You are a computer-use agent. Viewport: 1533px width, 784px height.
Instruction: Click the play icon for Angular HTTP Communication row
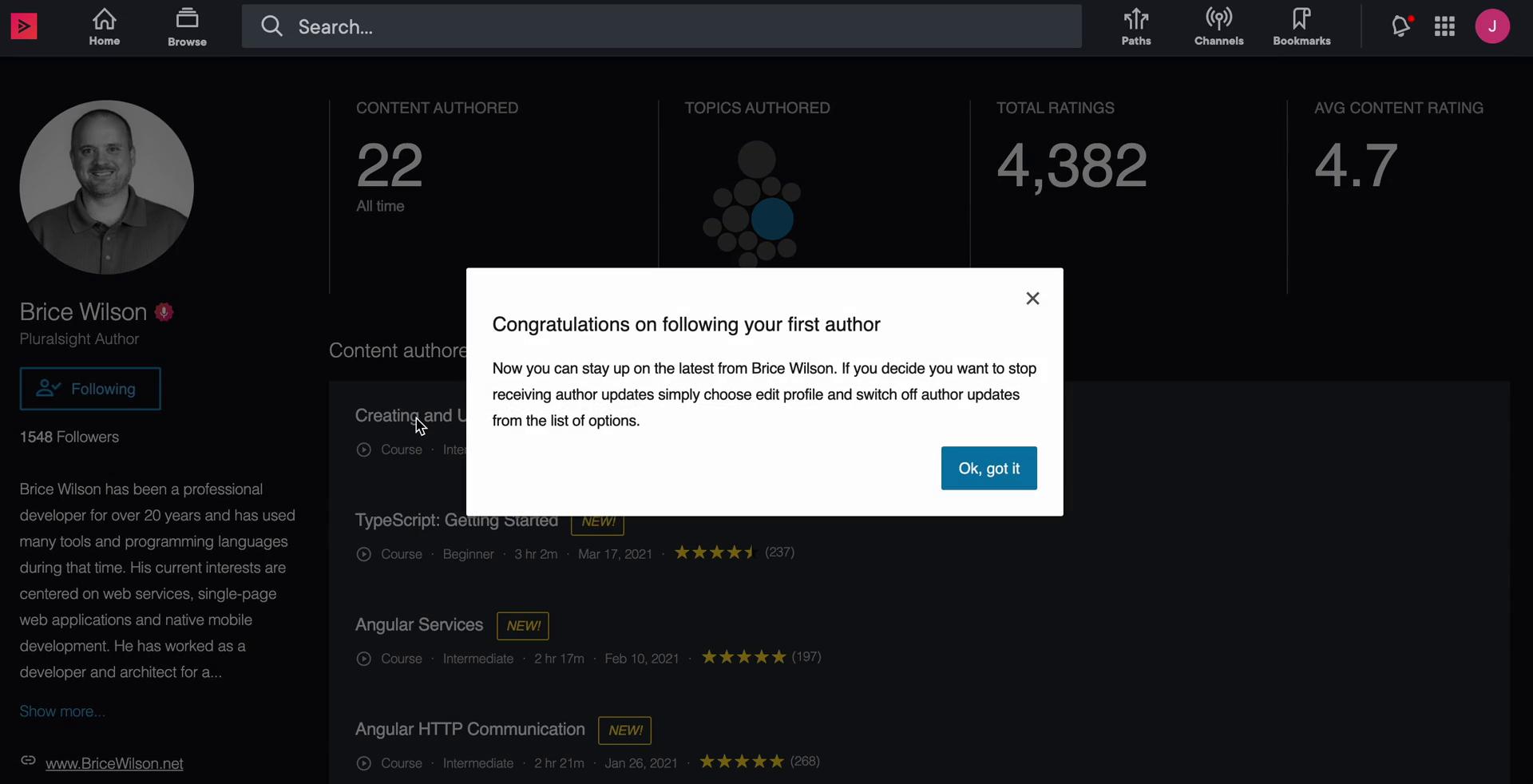click(x=363, y=763)
